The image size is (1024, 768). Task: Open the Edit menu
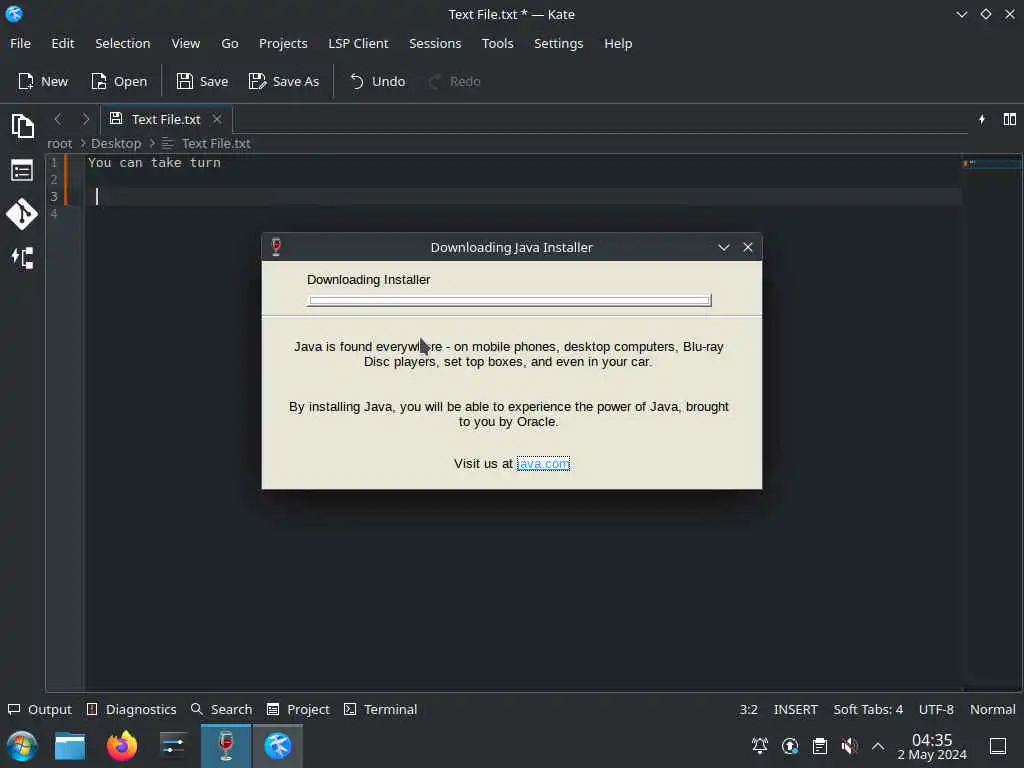(63, 43)
